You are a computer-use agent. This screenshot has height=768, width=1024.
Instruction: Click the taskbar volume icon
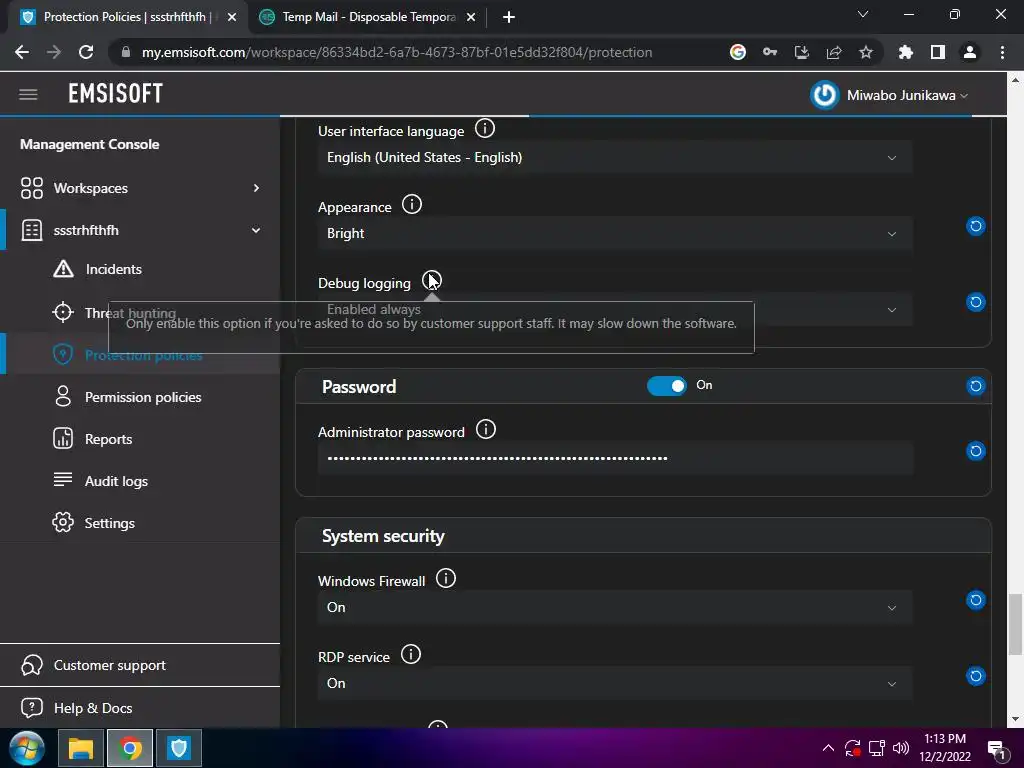(x=901, y=748)
